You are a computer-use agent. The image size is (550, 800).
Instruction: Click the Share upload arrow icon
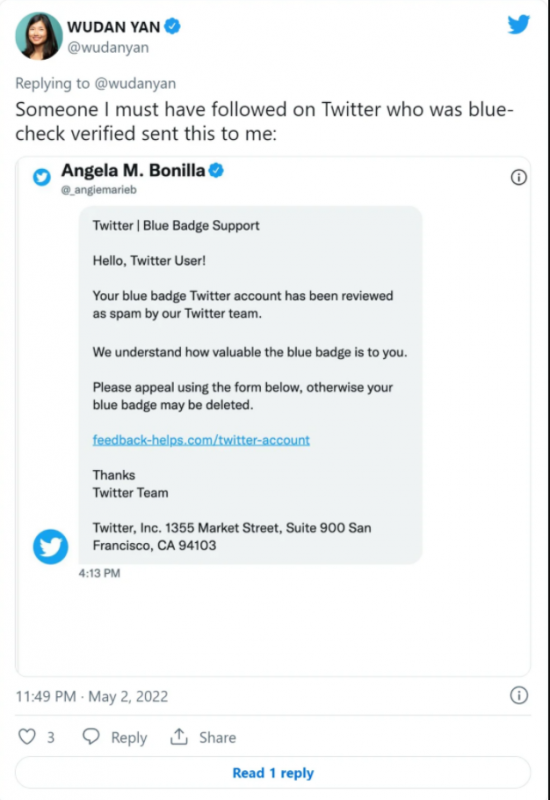(x=179, y=736)
